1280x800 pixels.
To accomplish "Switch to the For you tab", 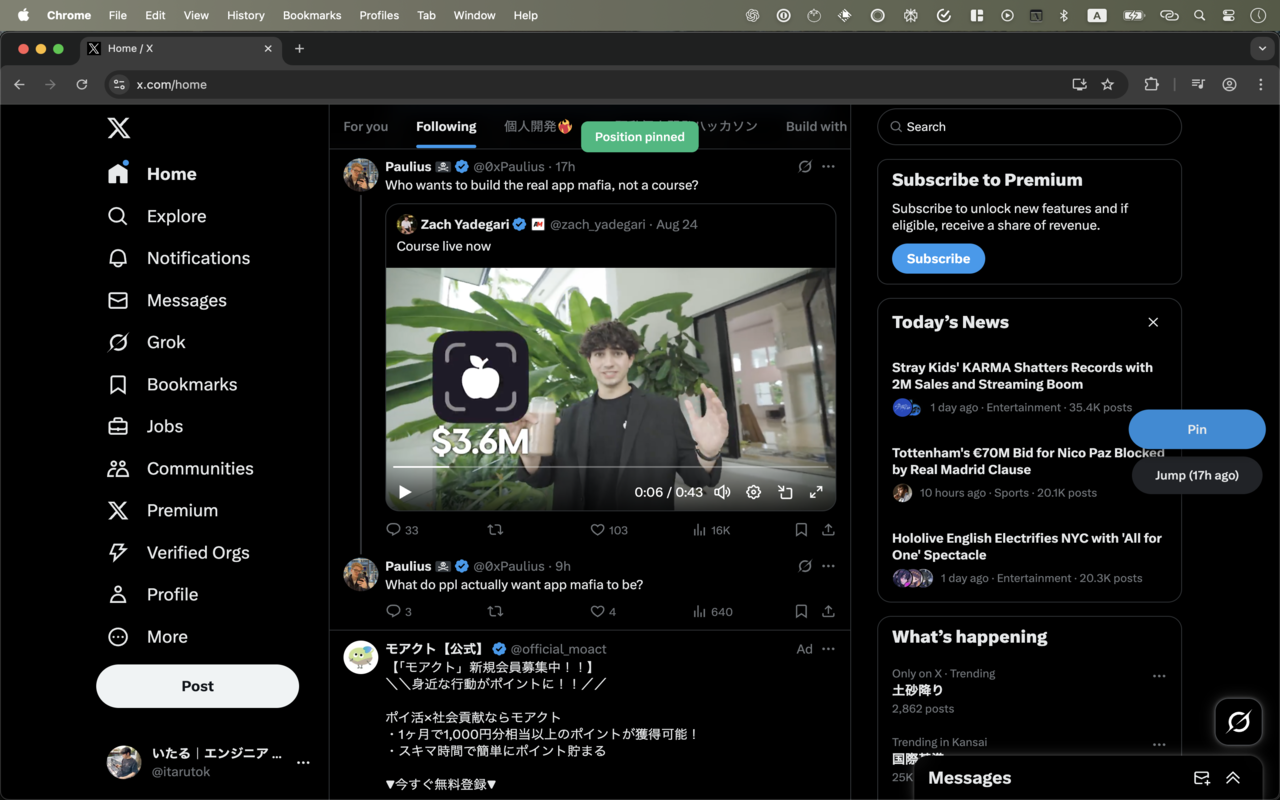I will pyautogui.click(x=365, y=127).
